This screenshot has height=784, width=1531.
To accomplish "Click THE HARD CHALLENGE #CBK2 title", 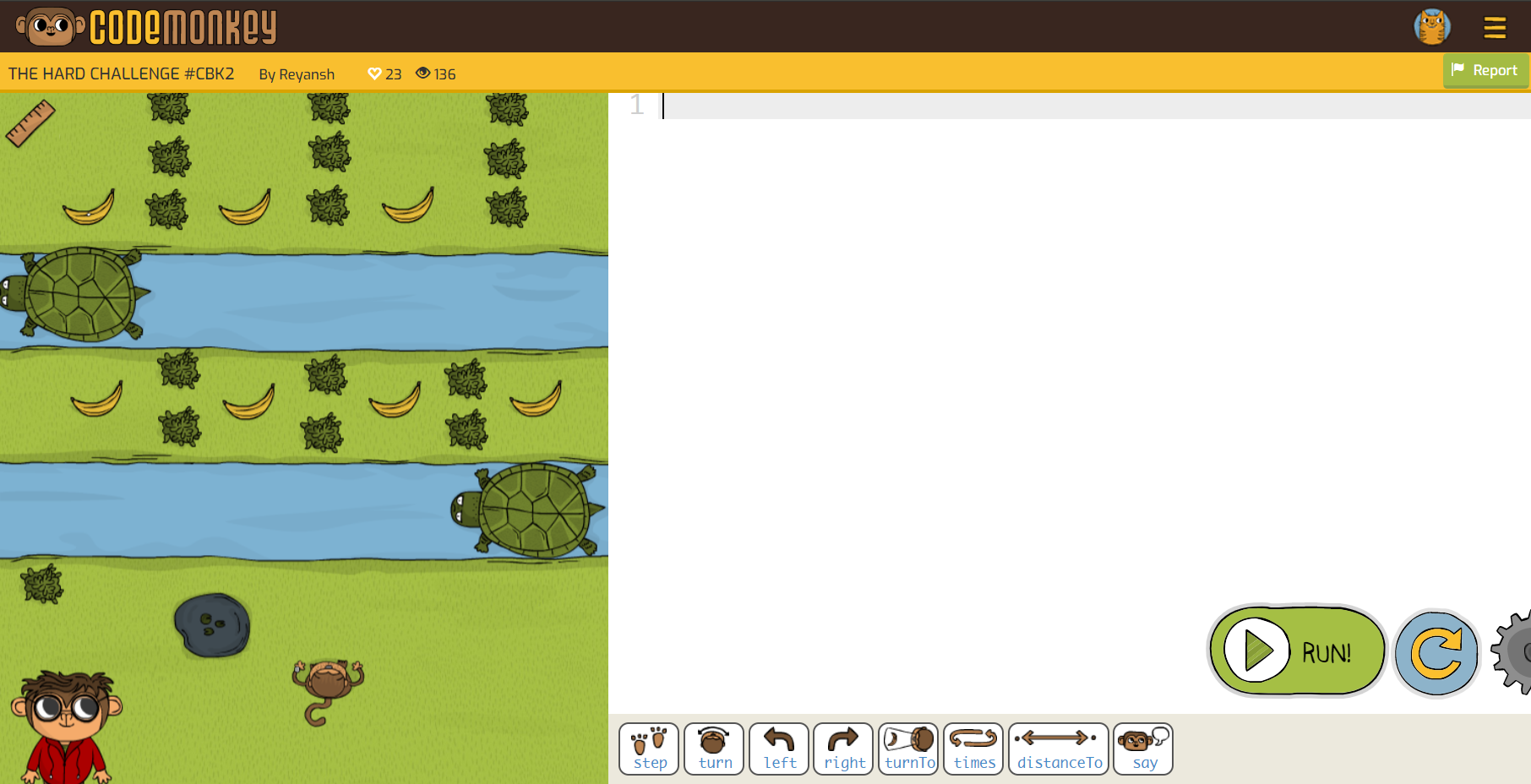I will coord(122,73).
